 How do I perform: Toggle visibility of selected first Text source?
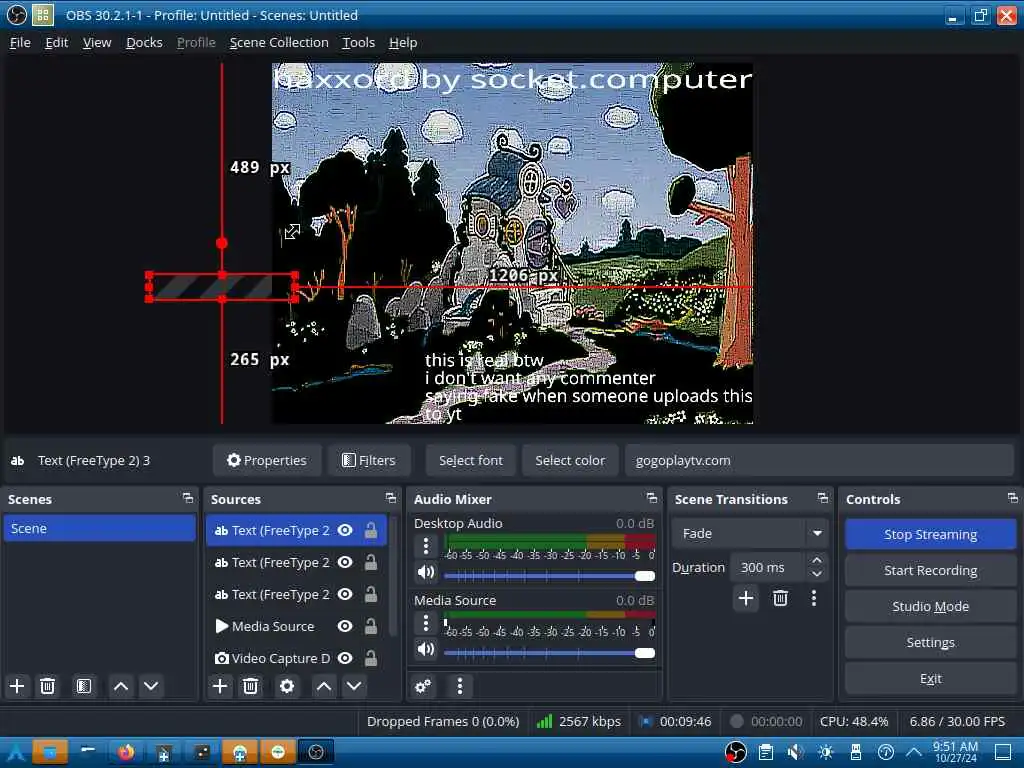(345, 530)
